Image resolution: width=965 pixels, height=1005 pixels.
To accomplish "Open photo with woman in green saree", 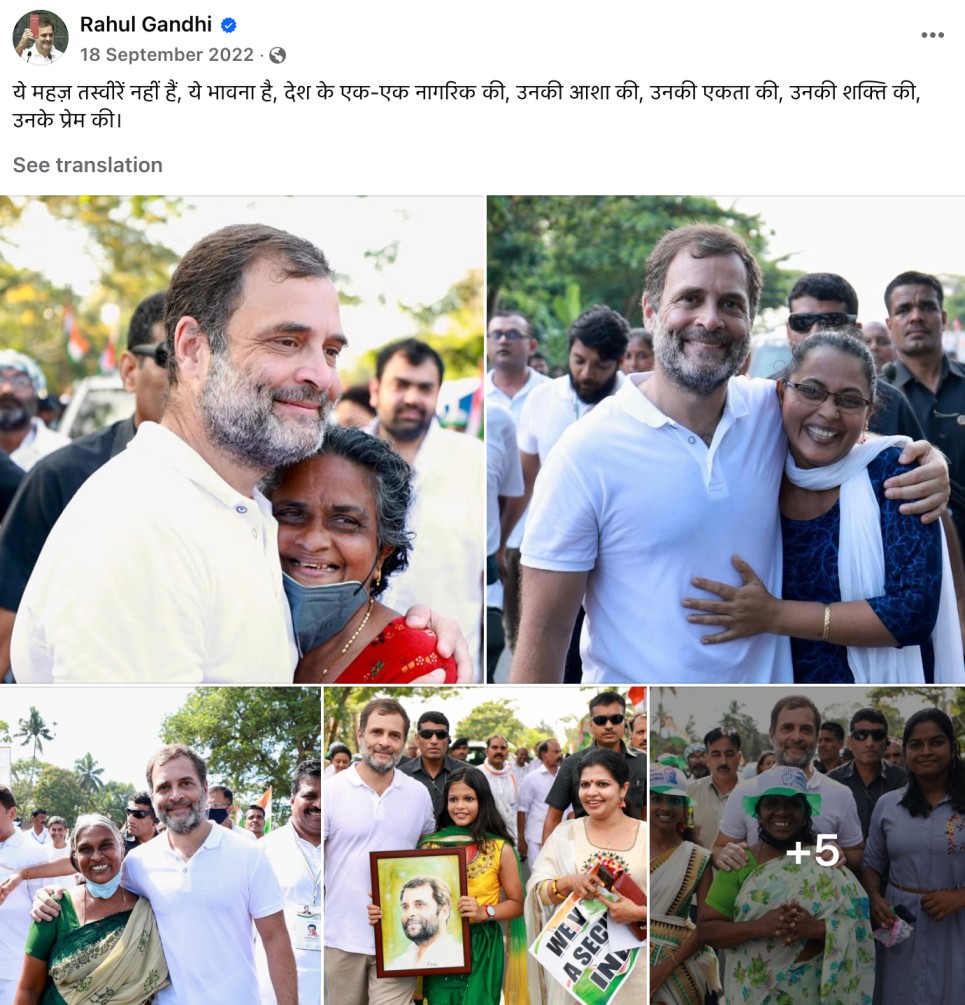I will 160,846.
